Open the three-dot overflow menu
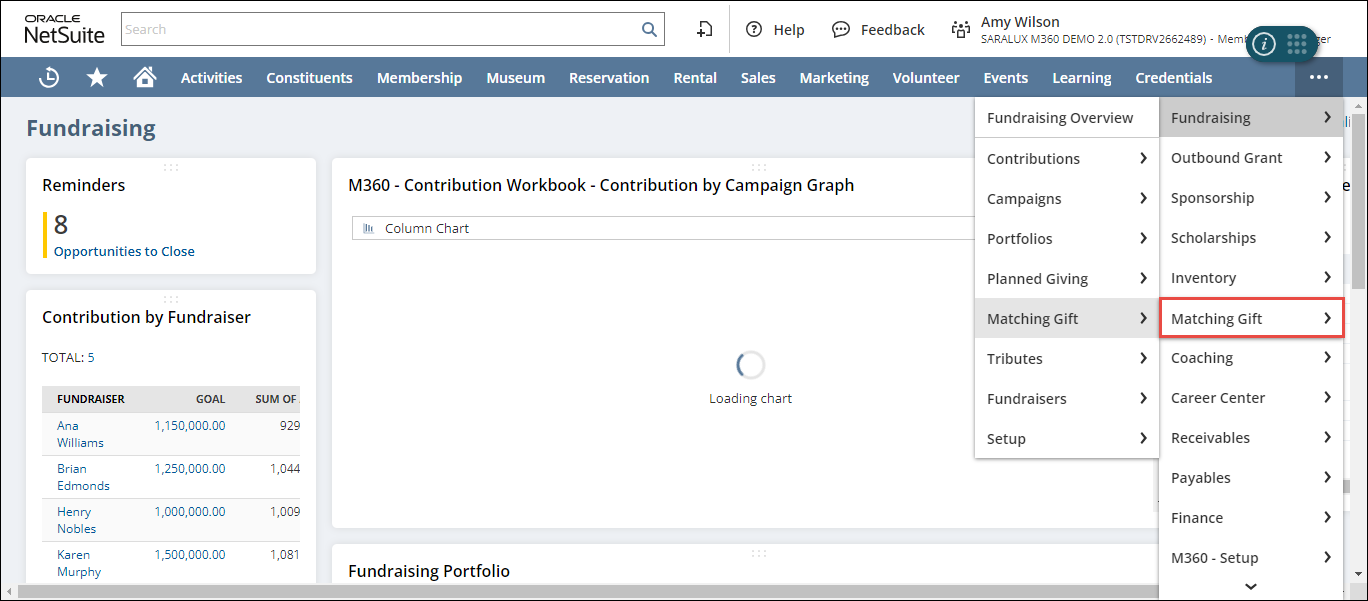 coord(1319,78)
